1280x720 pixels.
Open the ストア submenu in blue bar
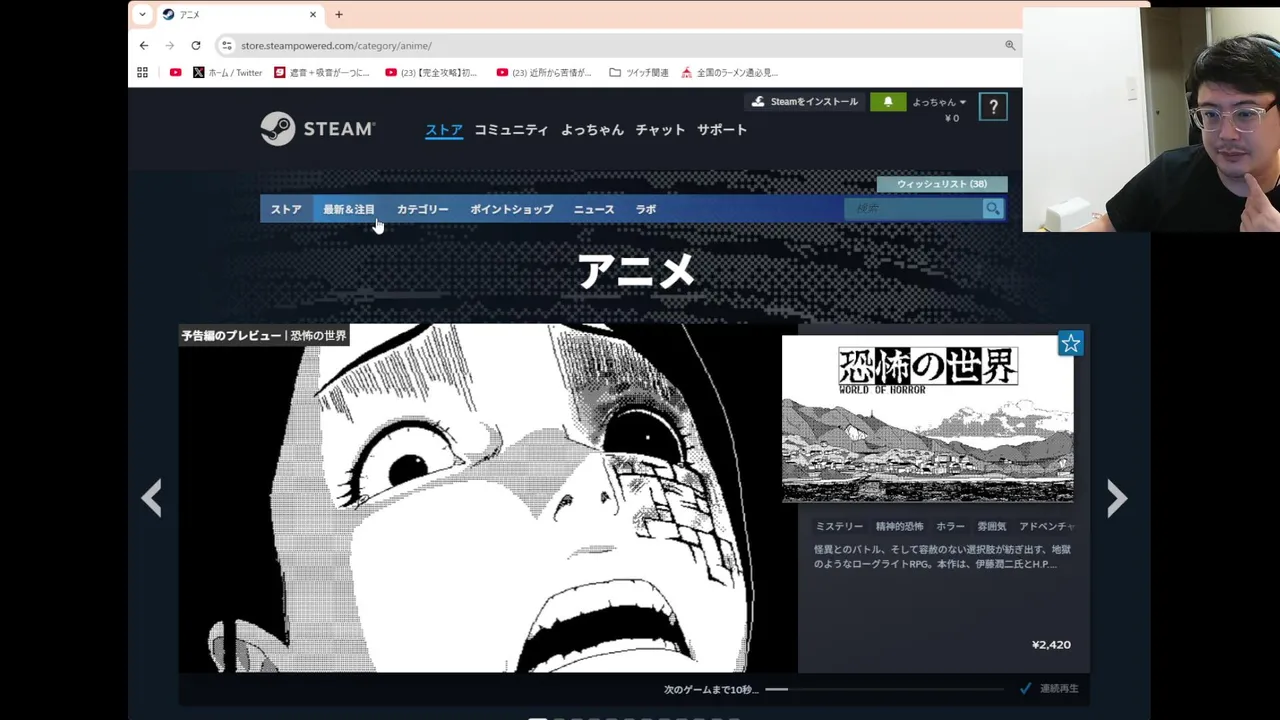point(286,209)
